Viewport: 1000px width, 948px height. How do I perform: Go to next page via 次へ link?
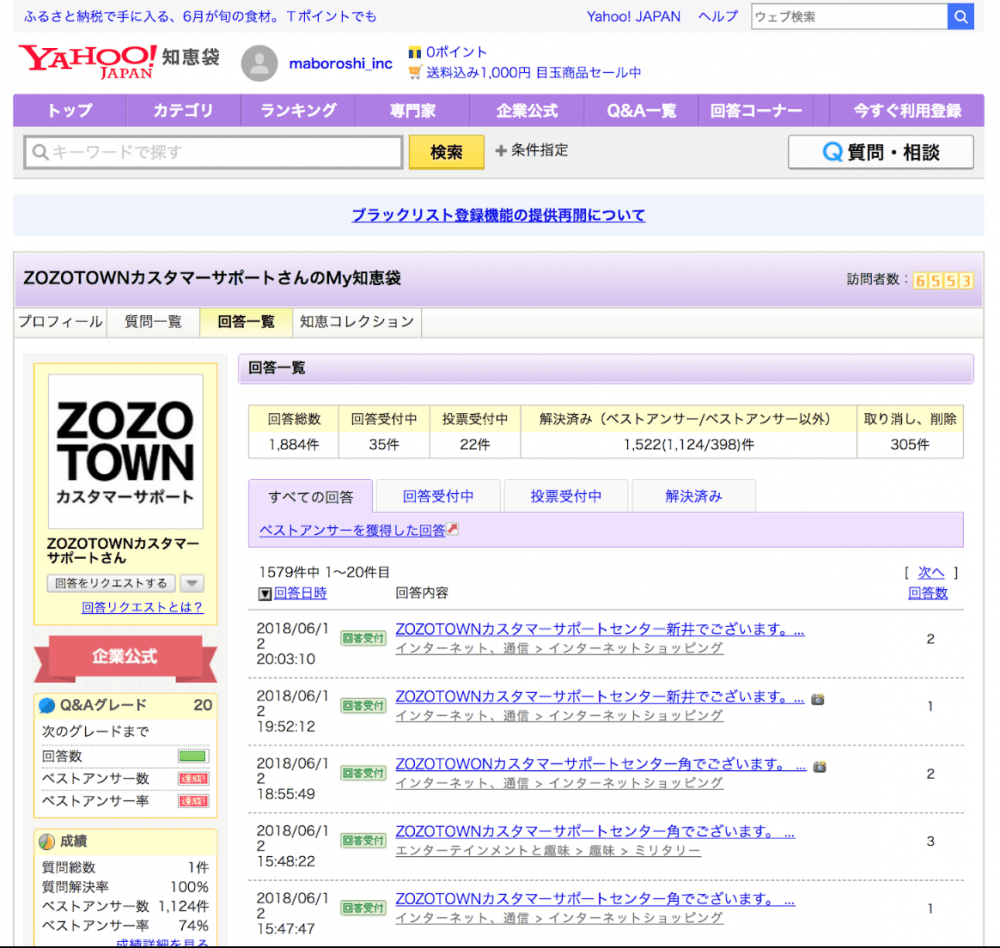[x=930, y=572]
